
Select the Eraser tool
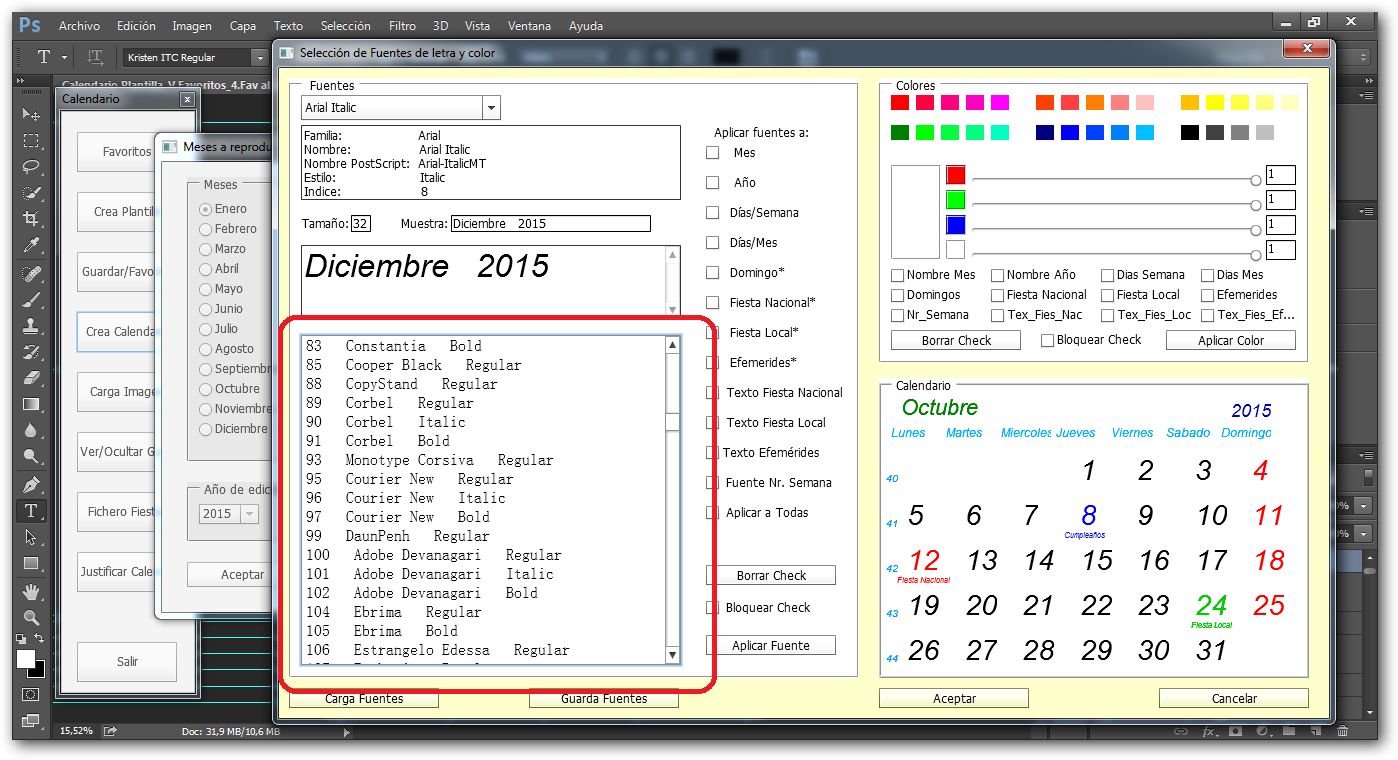31,378
